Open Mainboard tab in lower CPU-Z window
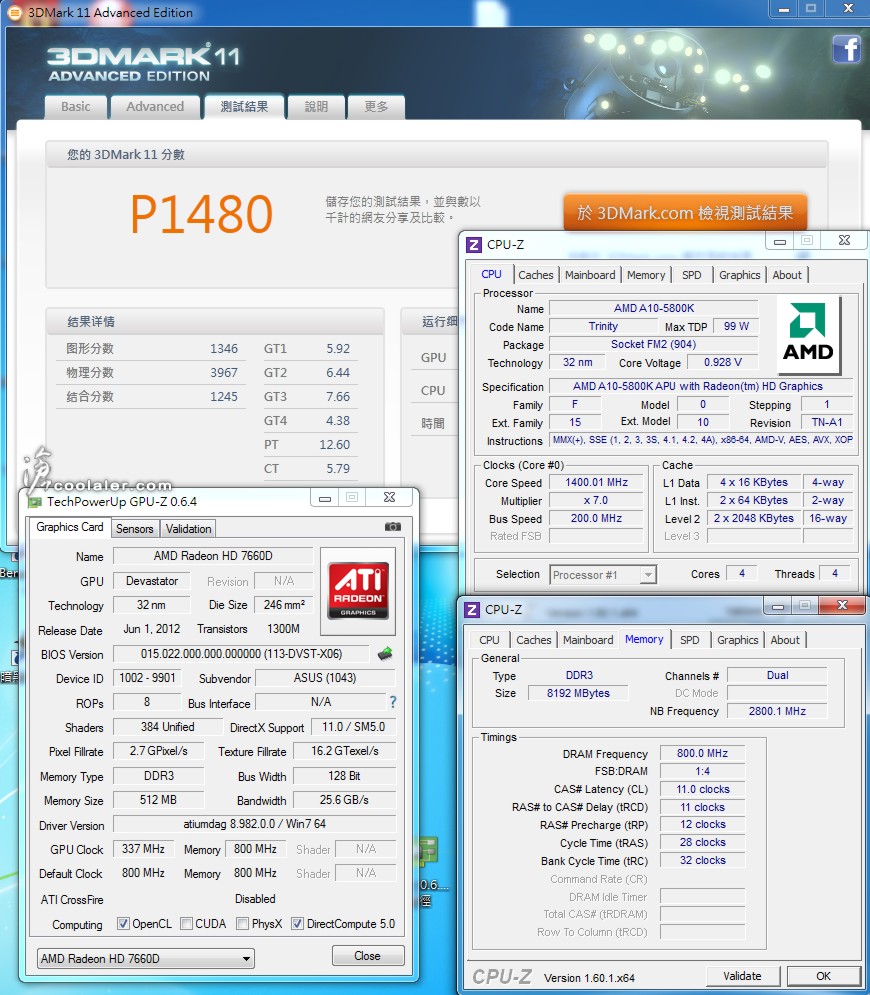Screen dimensions: 870x995 click(588, 640)
